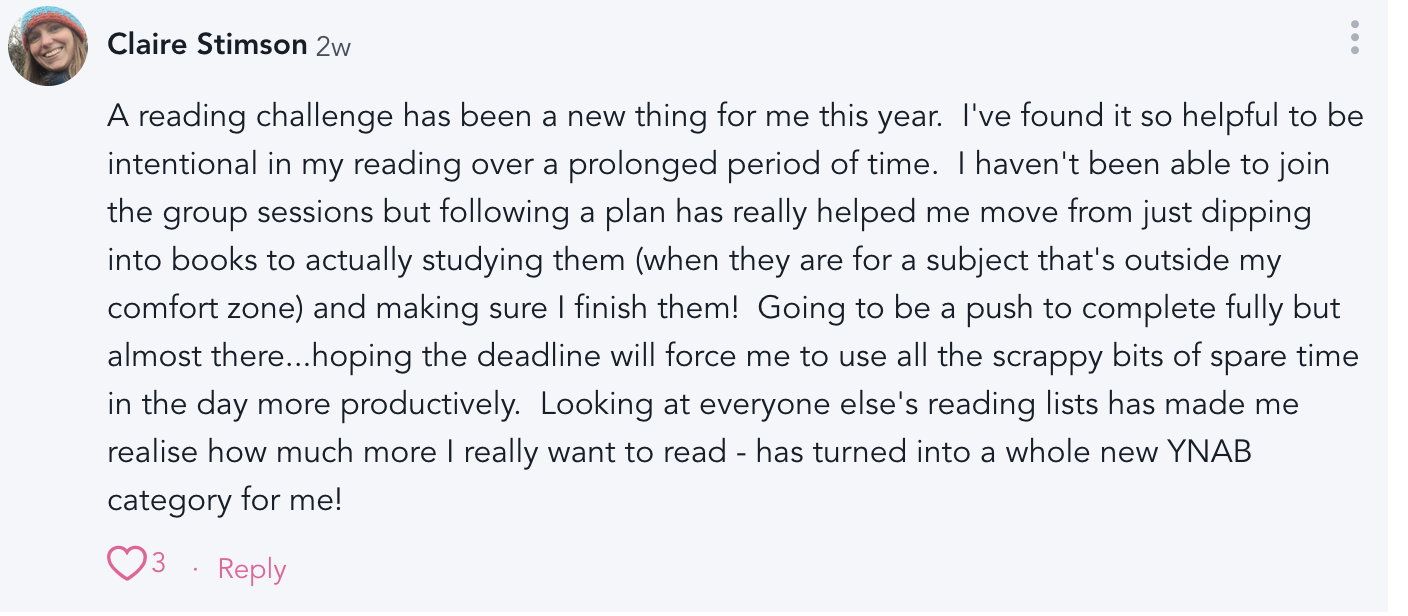Click the Claire Stimson author name

coord(207,44)
